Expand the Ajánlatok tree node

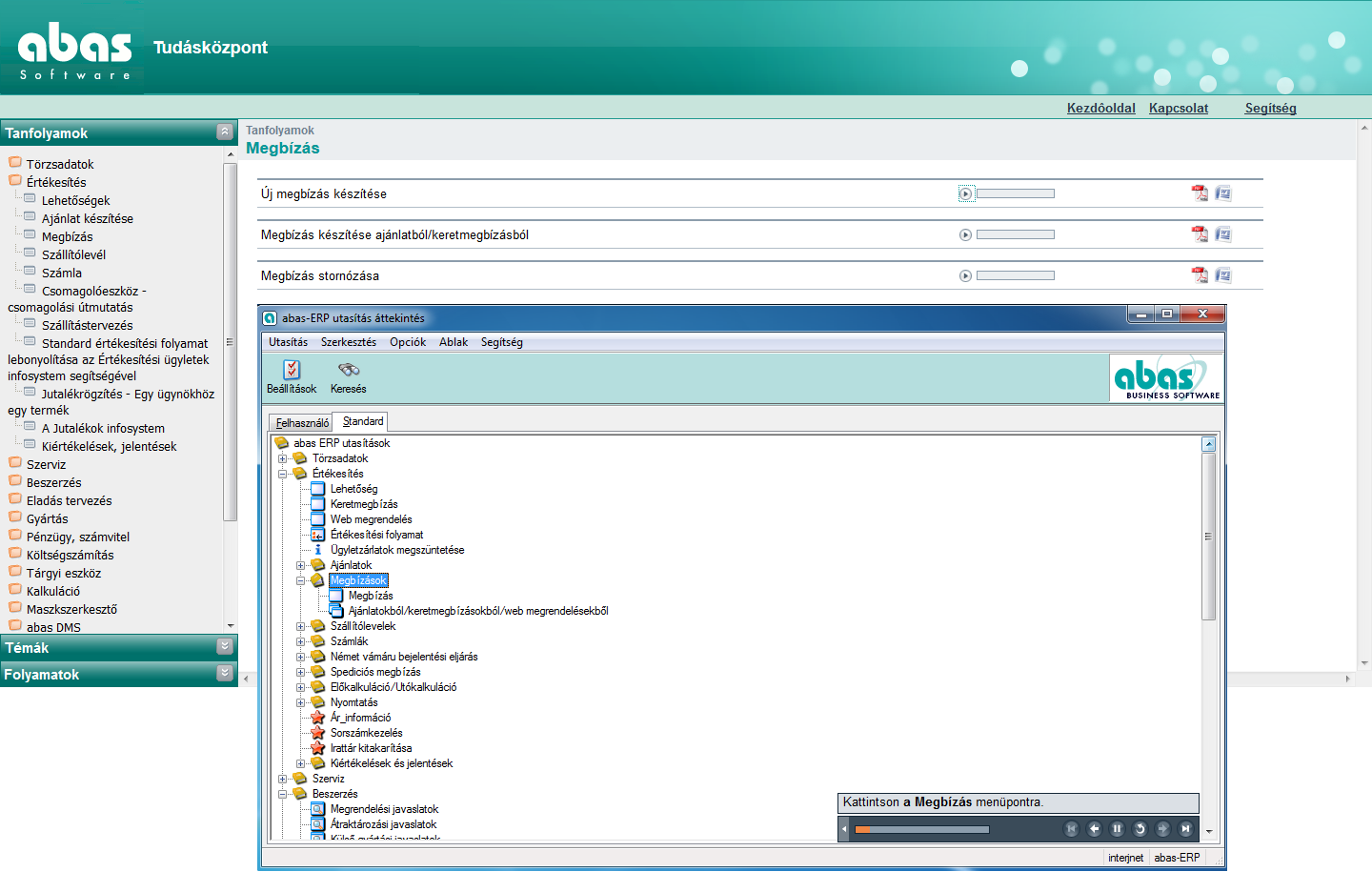pos(300,565)
